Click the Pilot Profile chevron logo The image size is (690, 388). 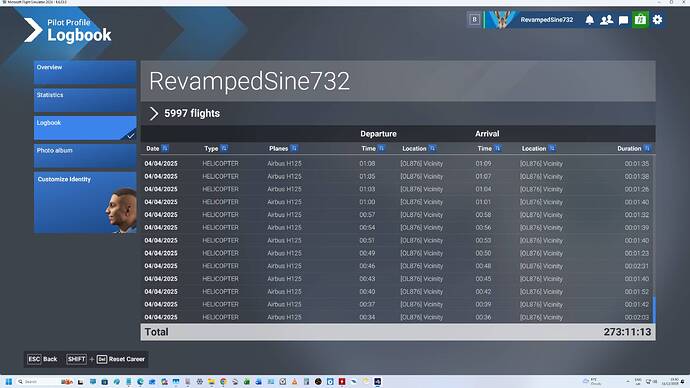[x=33, y=30]
